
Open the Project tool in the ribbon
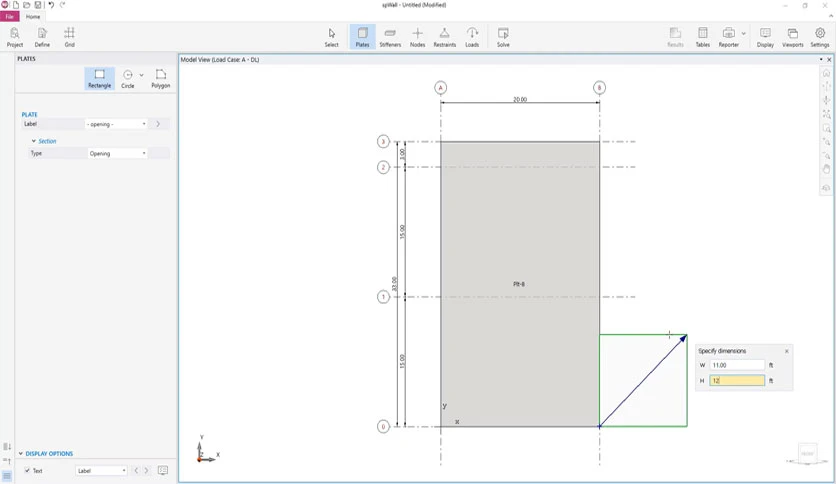(x=14, y=37)
